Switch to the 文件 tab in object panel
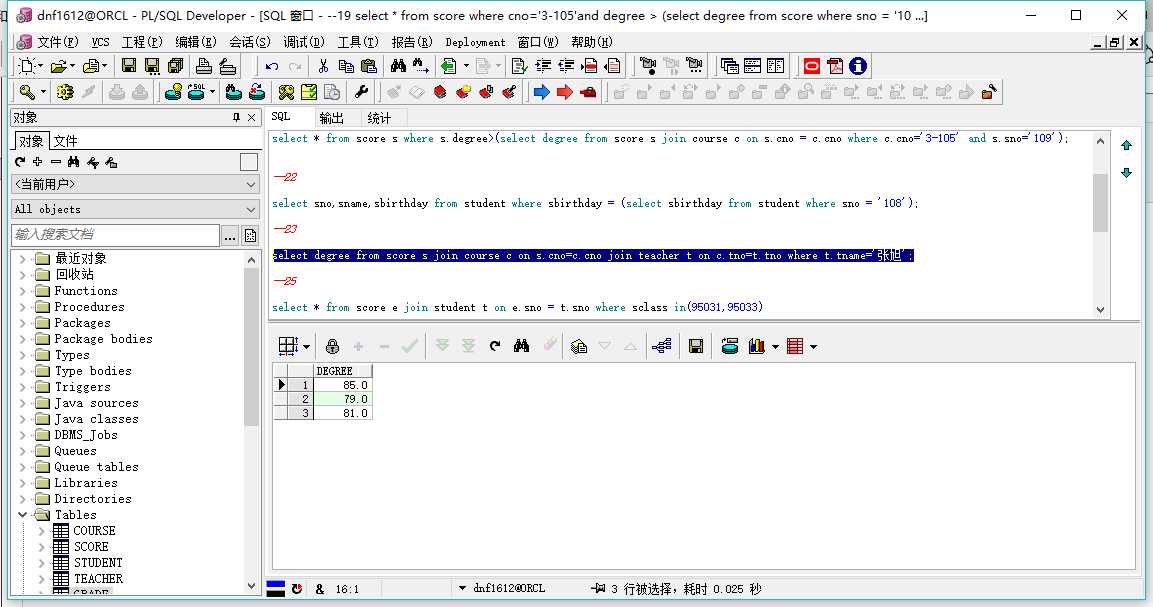The height and width of the screenshot is (607, 1153). click(65, 141)
